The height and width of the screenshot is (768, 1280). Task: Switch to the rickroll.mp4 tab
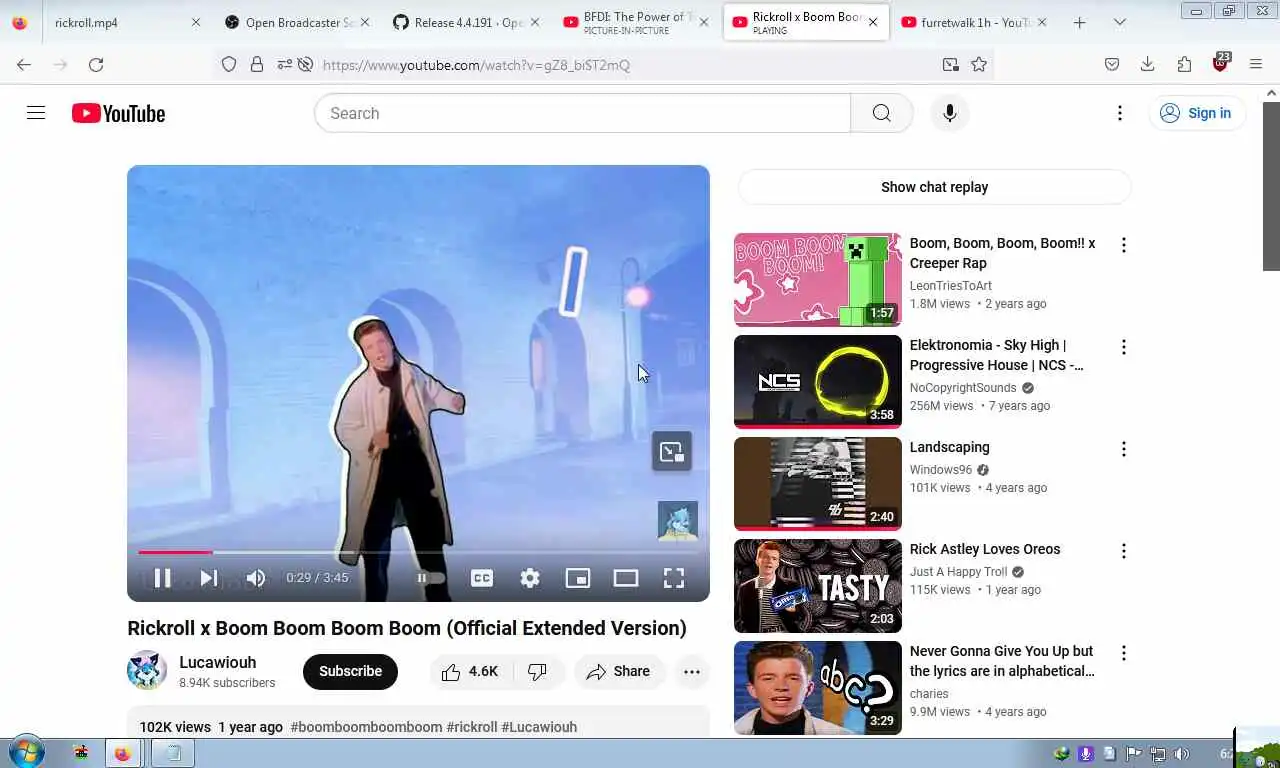pyautogui.click(x=110, y=22)
